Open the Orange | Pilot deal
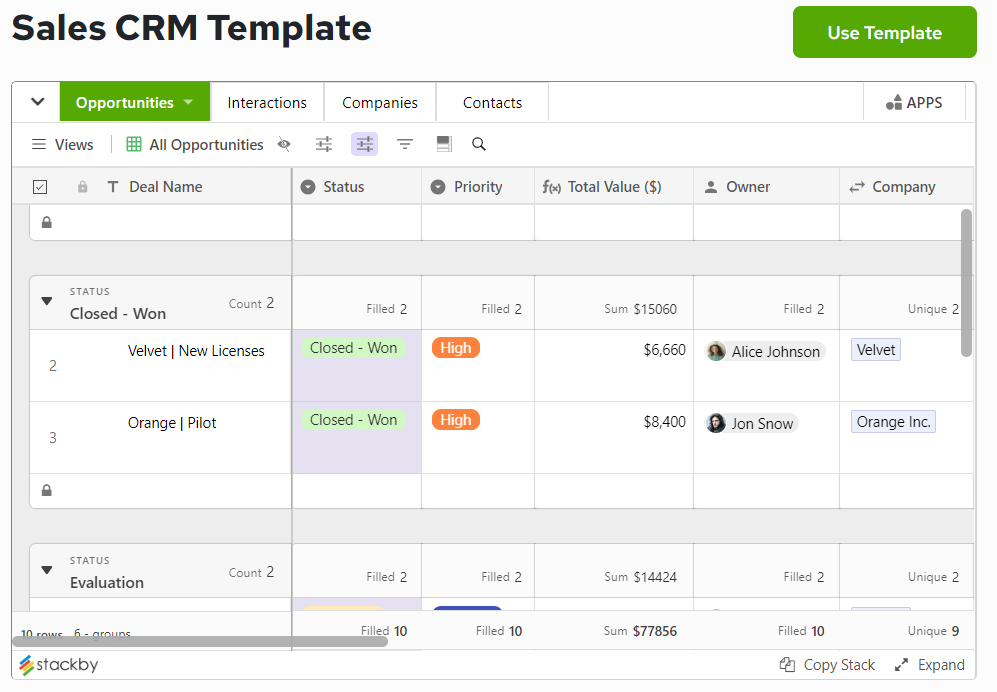This screenshot has width=997, height=692. click(x=172, y=423)
